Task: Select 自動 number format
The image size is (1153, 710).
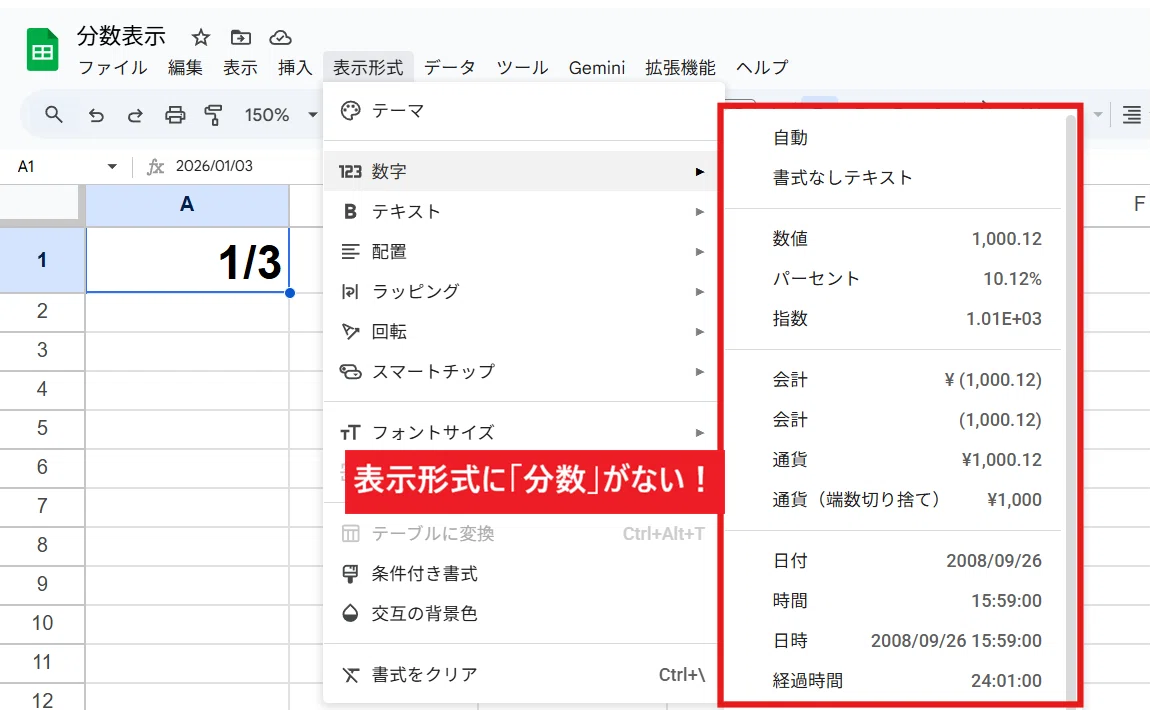Action: pyautogui.click(x=893, y=137)
